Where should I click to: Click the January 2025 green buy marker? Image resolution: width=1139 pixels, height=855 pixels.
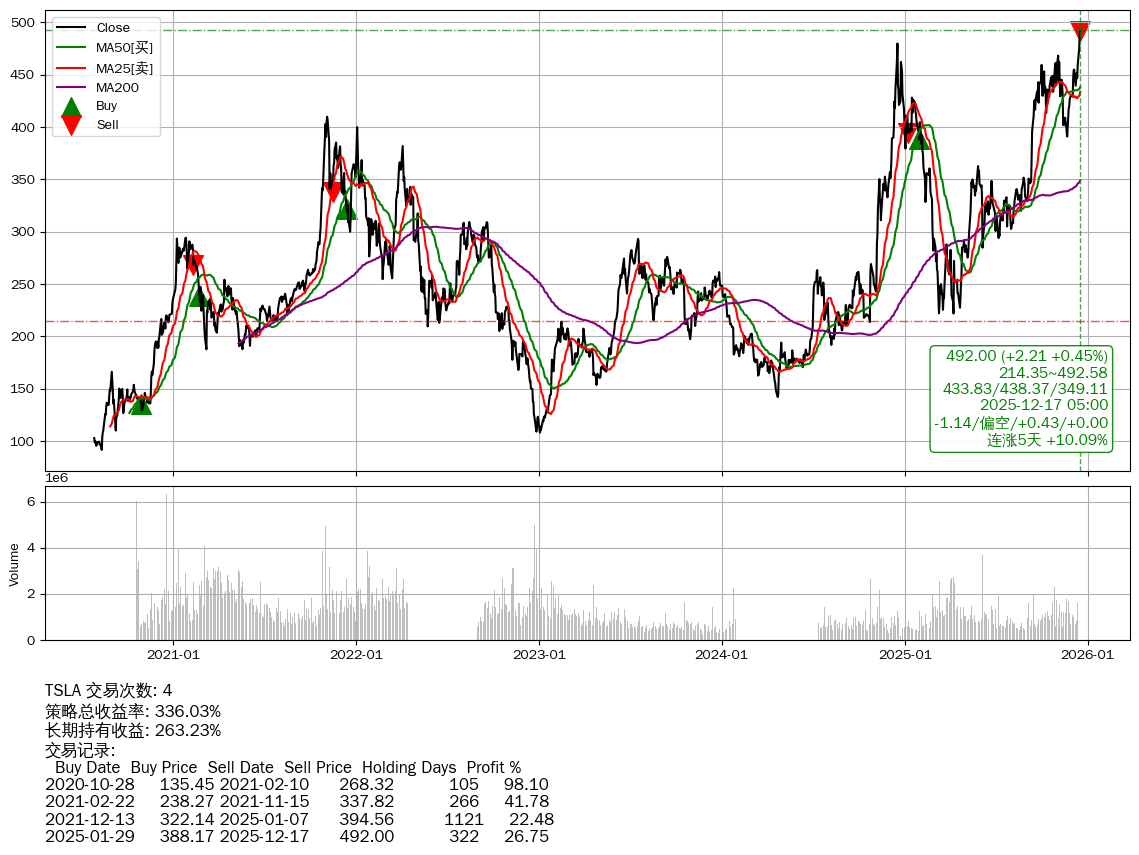tap(919, 139)
